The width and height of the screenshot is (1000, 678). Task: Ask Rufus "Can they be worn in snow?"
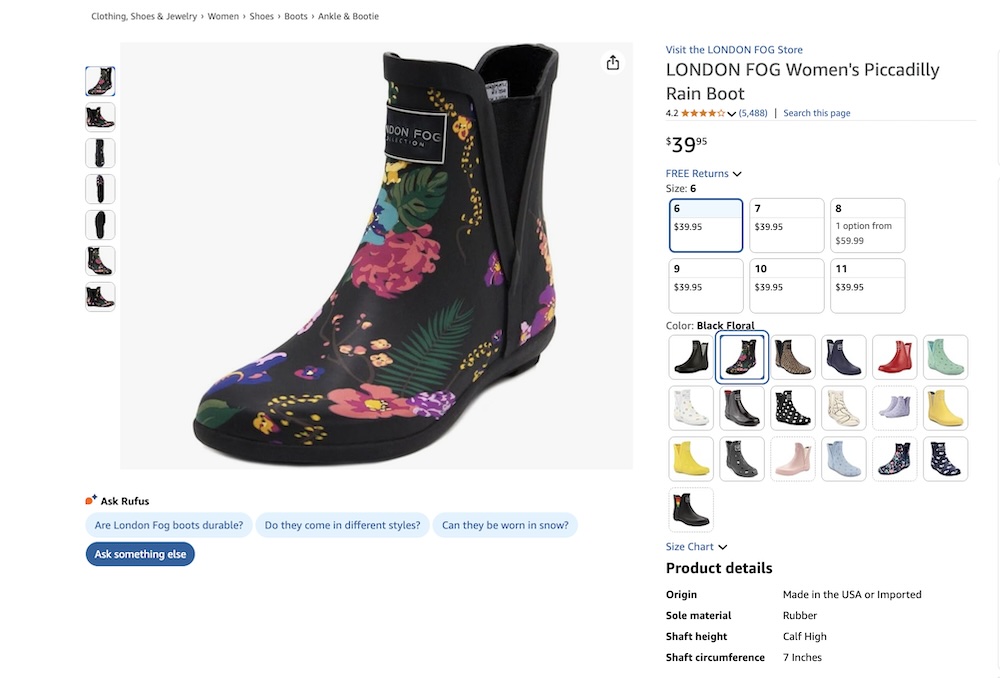coord(505,525)
